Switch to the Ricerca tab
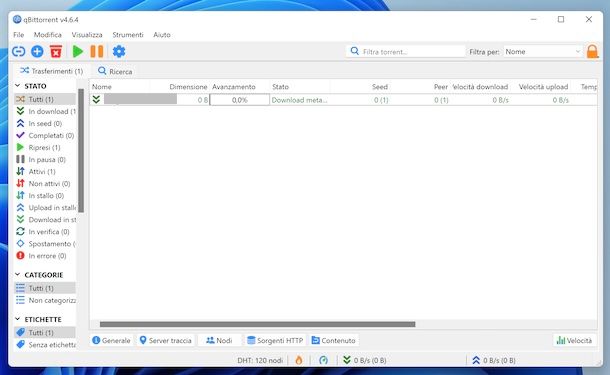The width and height of the screenshot is (610, 375). [115, 71]
